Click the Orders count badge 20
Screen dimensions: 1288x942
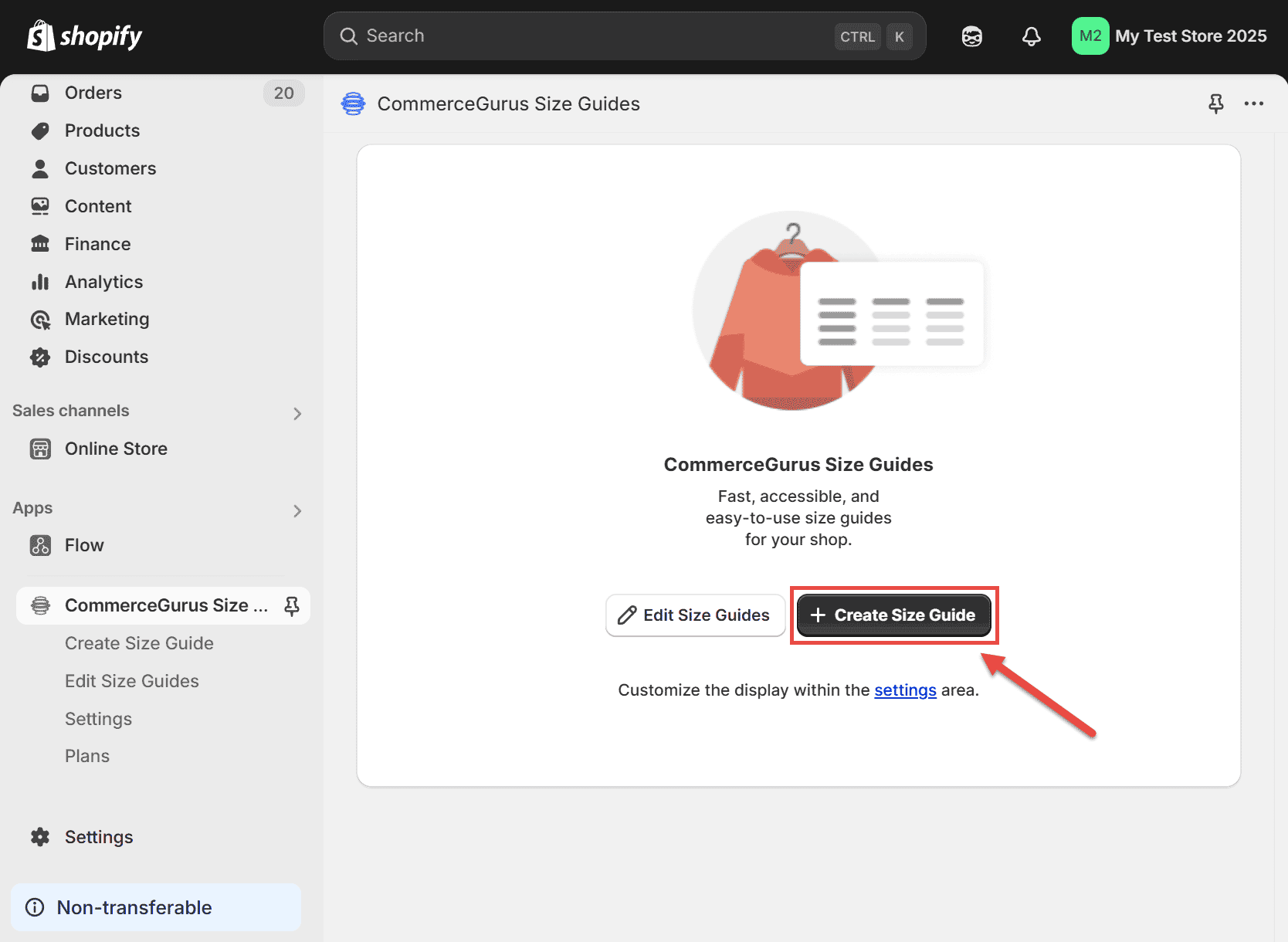(x=284, y=93)
